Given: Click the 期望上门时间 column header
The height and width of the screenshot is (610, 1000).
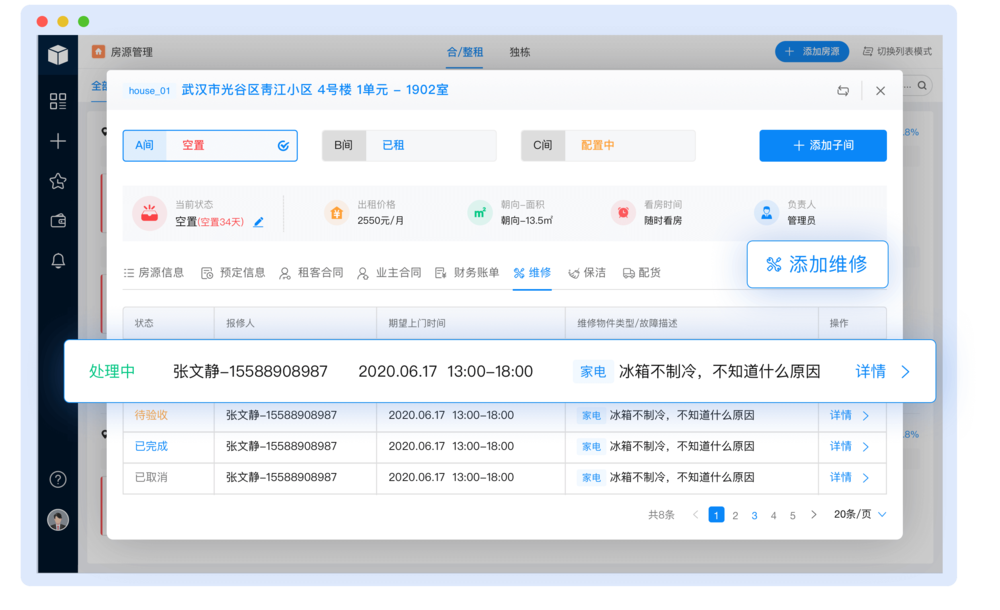Looking at the screenshot, I should 417,324.
